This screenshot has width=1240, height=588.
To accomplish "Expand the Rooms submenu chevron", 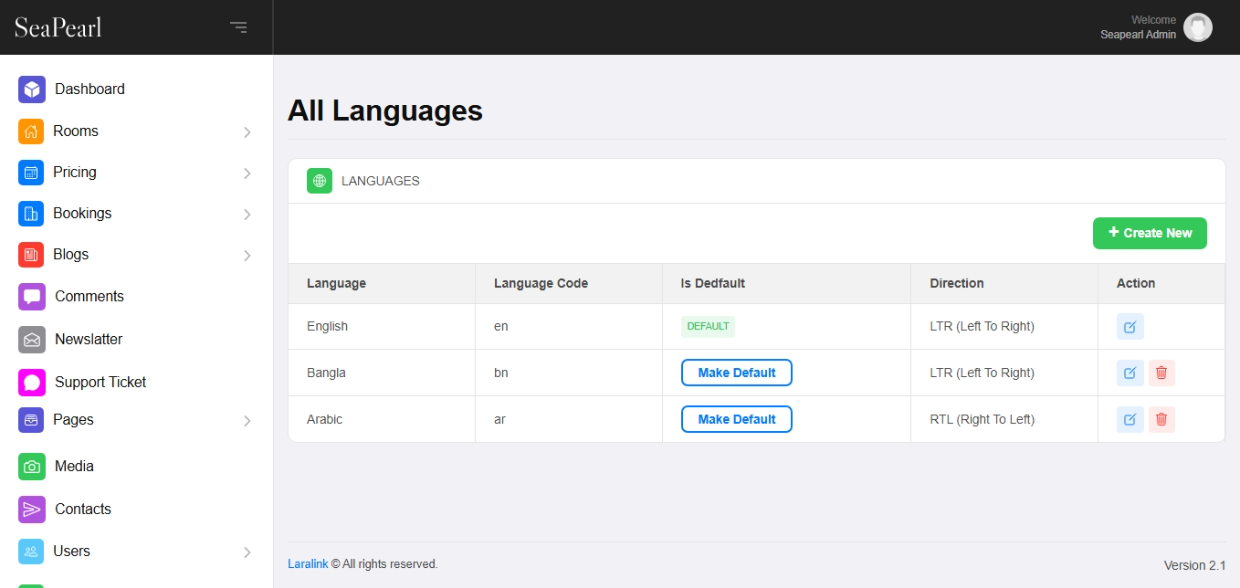I will click(x=247, y=132).
